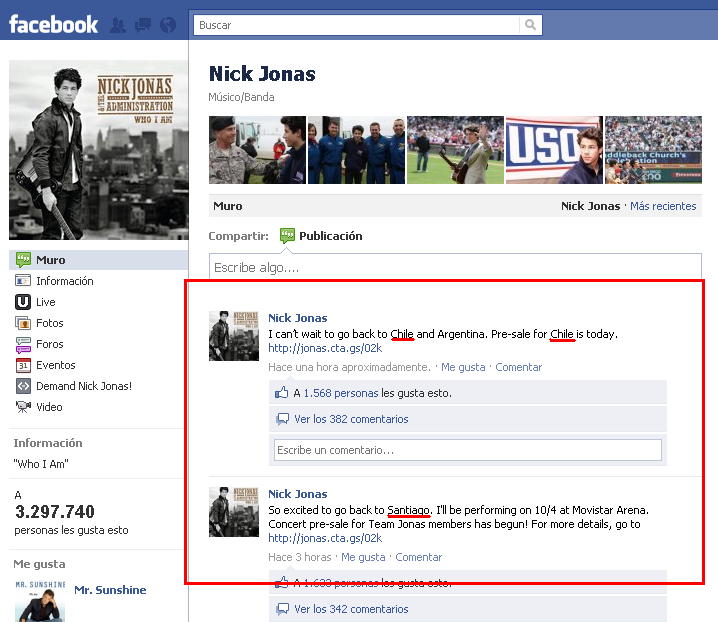Click the Publicación share option
Image resolution: width=718 pixels, height=622 pixels.
[330, 236]
